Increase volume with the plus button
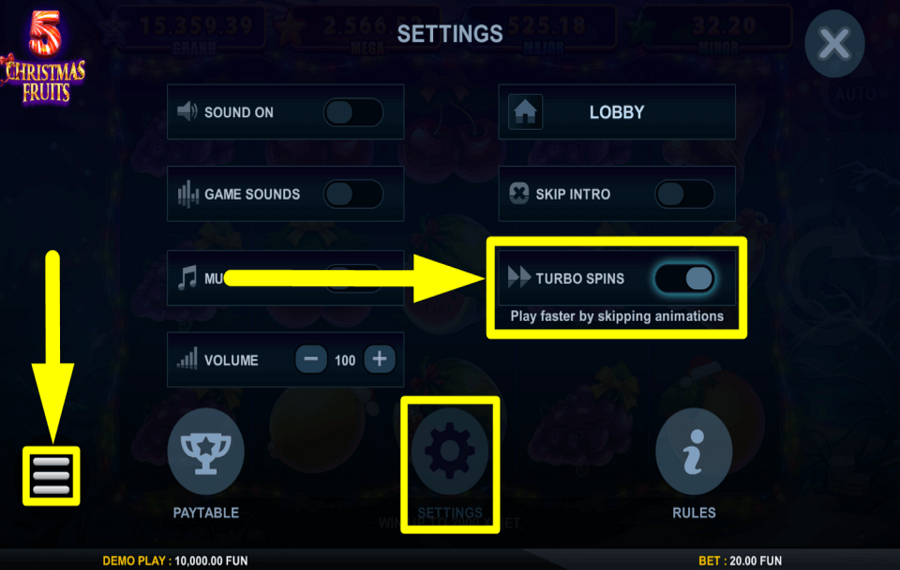Viewport: 900px width, 570px height. 379,359
